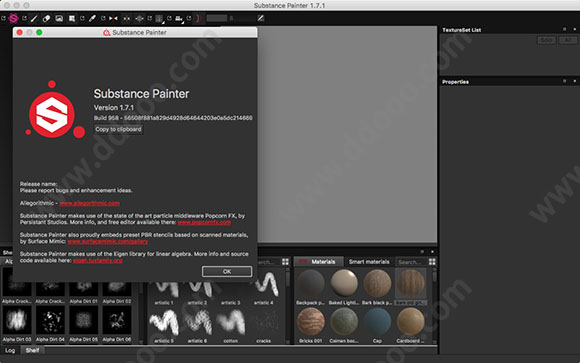Viewport: 580px width, 363px height.
Task: Select the color picker eyedropper tool
Action: (x=92, y=18)
